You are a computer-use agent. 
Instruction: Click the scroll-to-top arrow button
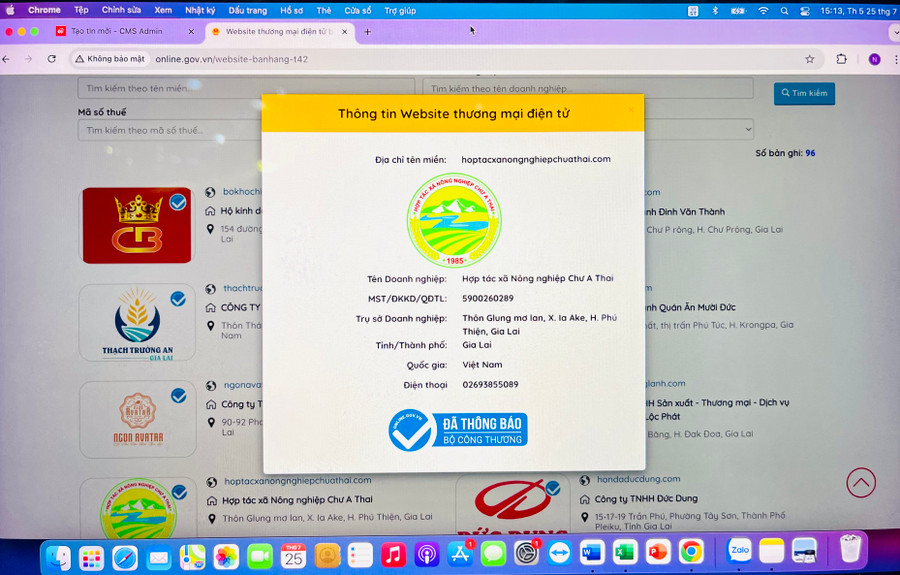point(861,483)
